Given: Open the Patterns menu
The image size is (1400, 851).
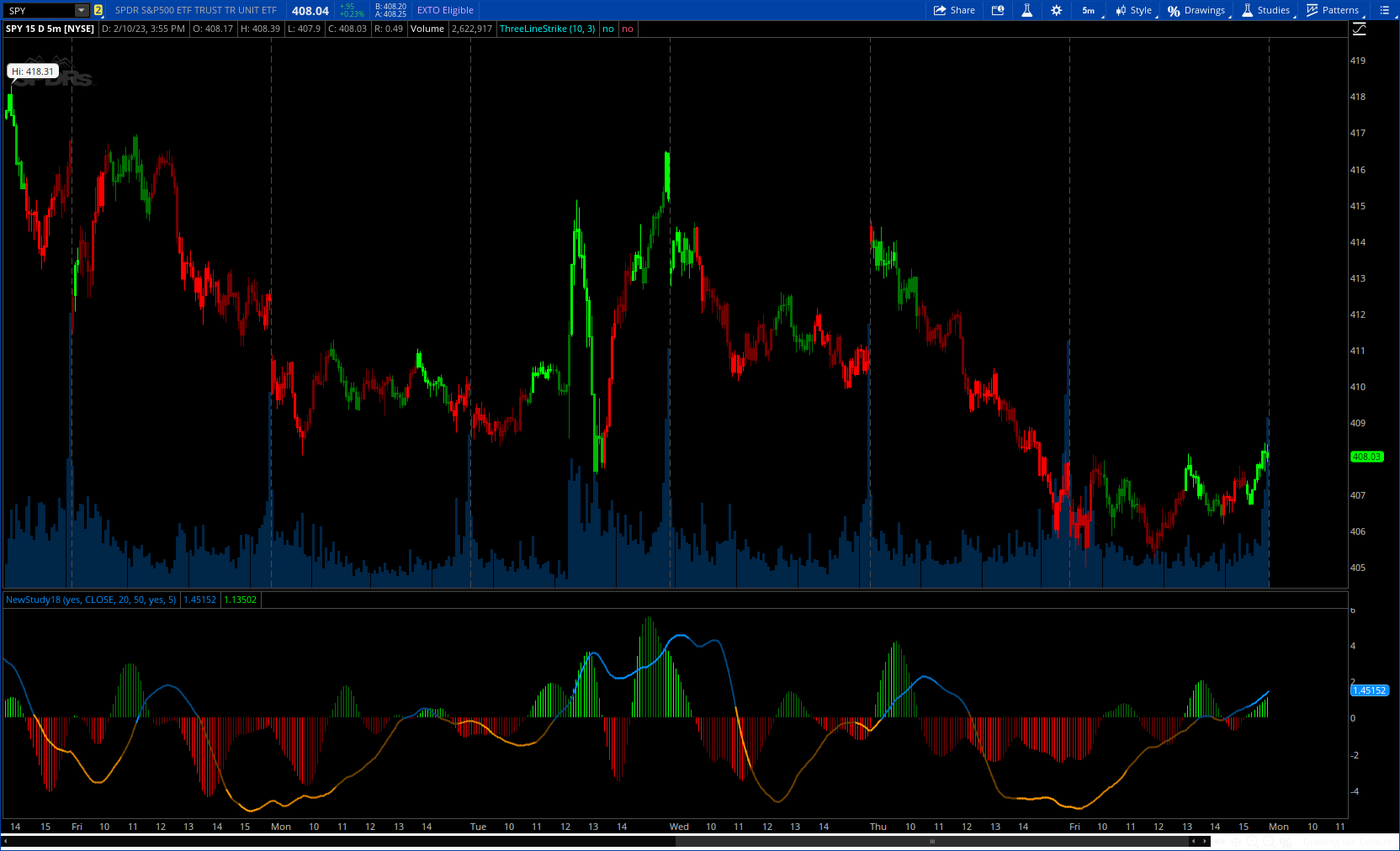Looking at the screenshot, I should click(1333, 10).
